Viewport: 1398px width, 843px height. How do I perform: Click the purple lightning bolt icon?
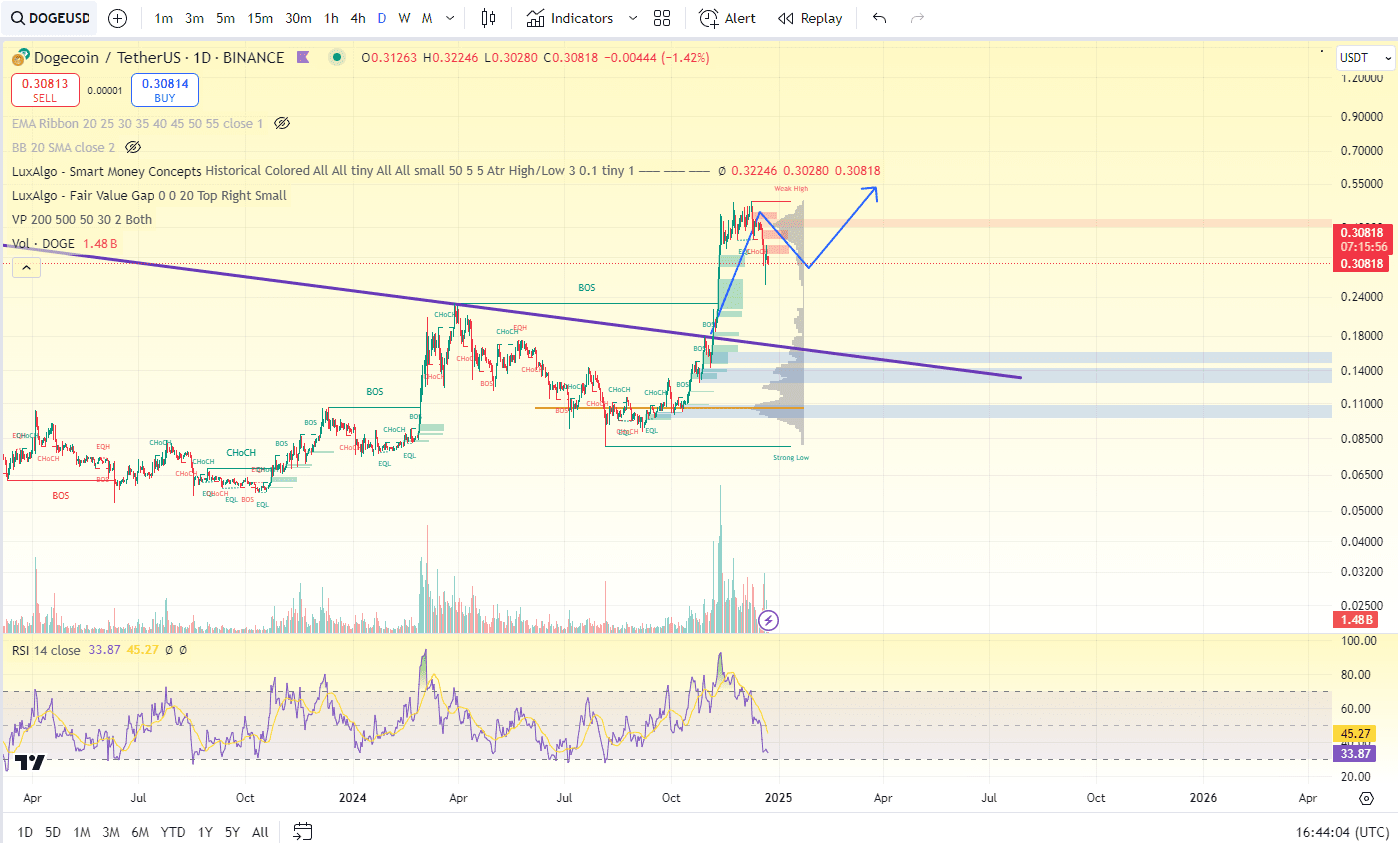point(768,621)
